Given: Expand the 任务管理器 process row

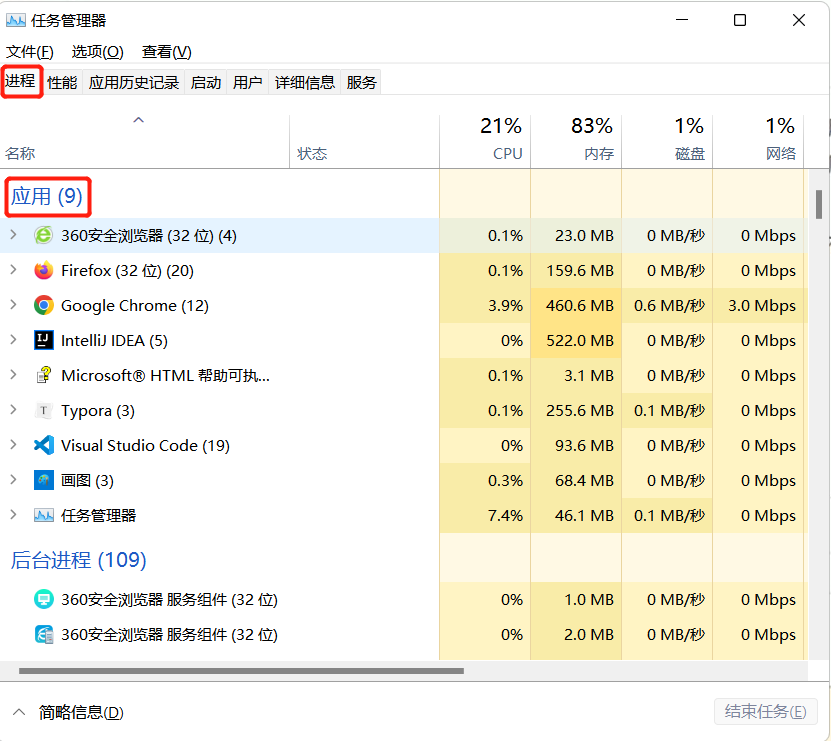Looking at the screenshot, I should point(13,515).
